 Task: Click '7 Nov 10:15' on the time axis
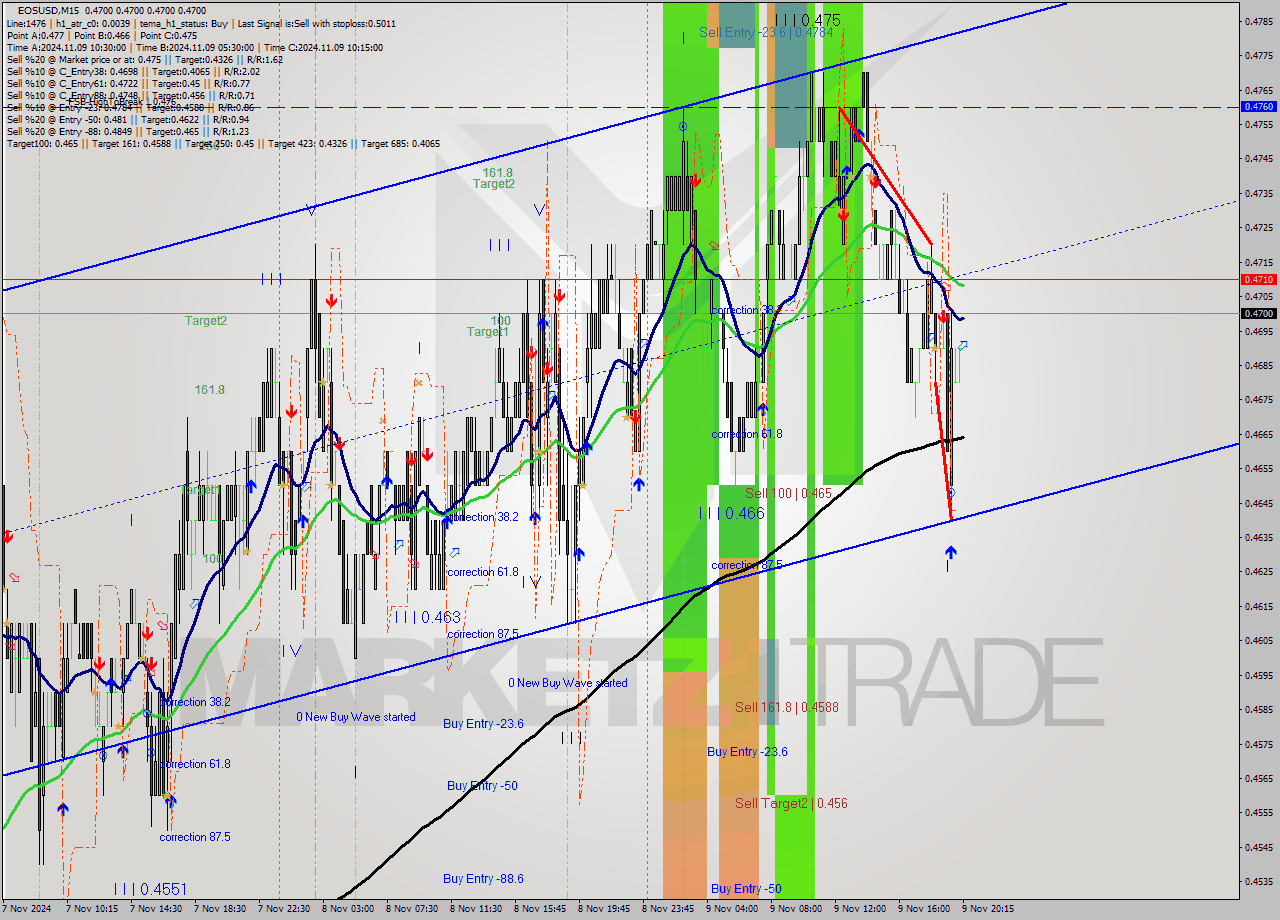coord(91,909)
